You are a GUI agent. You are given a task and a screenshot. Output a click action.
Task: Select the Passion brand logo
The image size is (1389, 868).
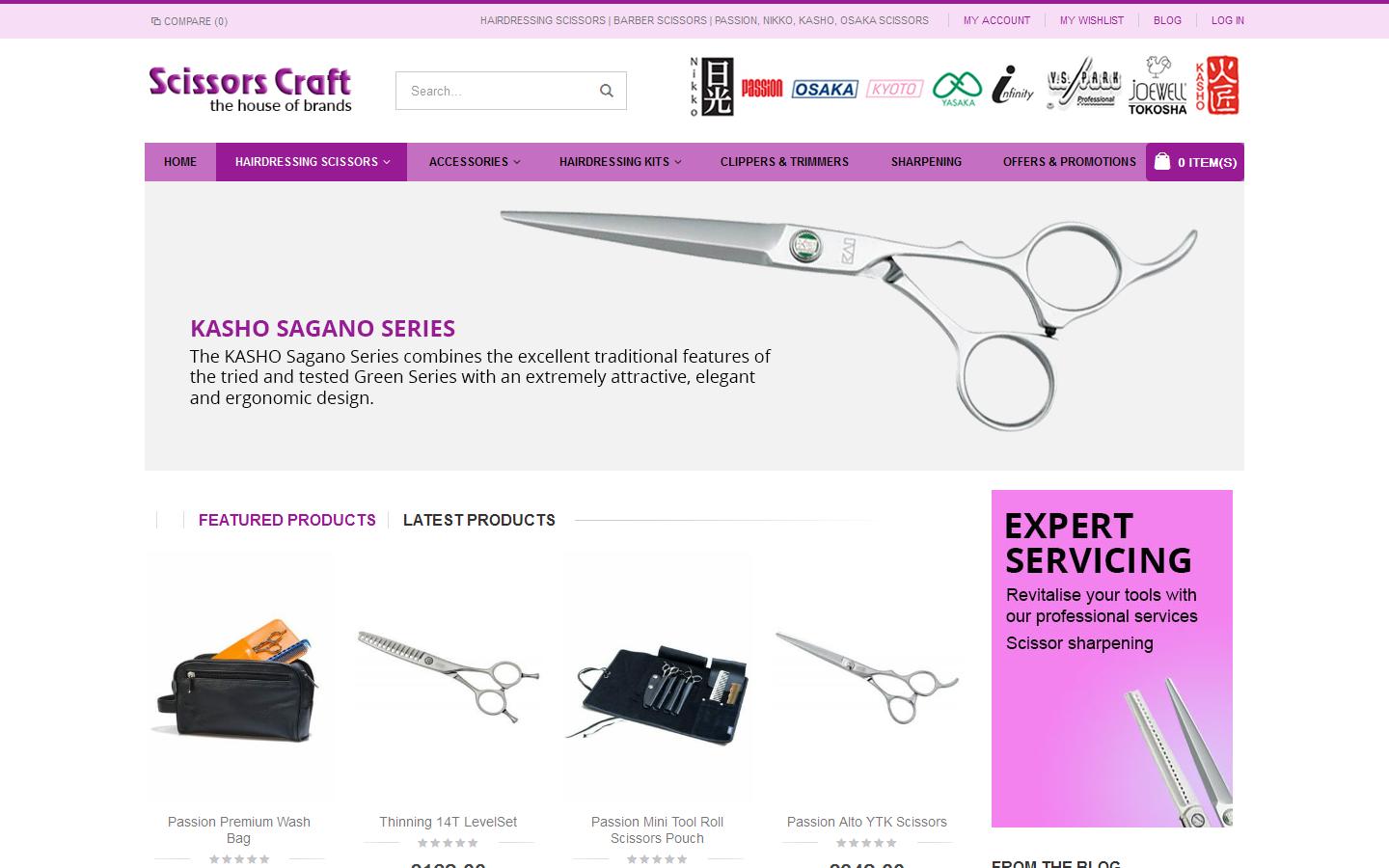click(762, 89)
